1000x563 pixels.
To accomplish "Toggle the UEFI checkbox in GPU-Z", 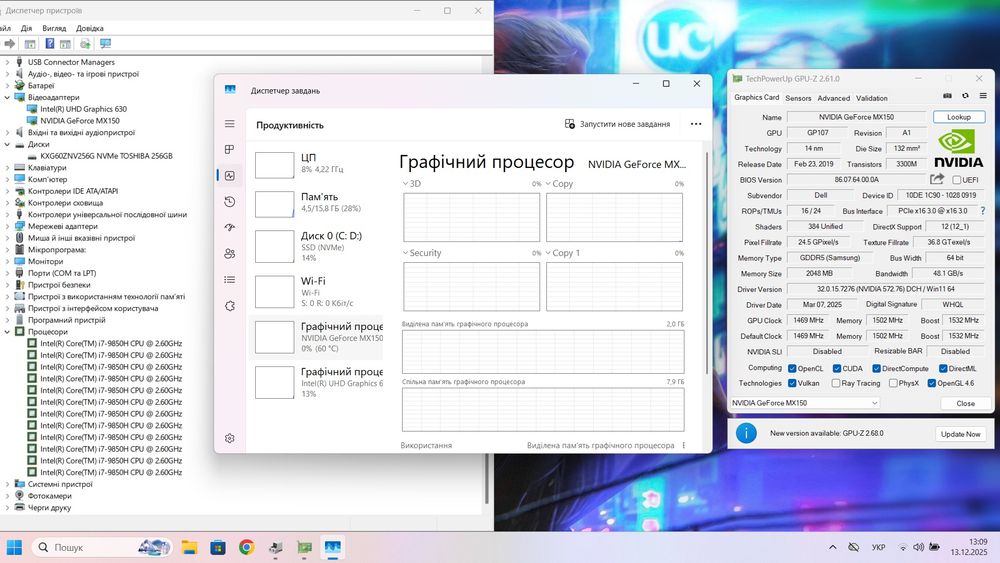I will click(957, 180).
